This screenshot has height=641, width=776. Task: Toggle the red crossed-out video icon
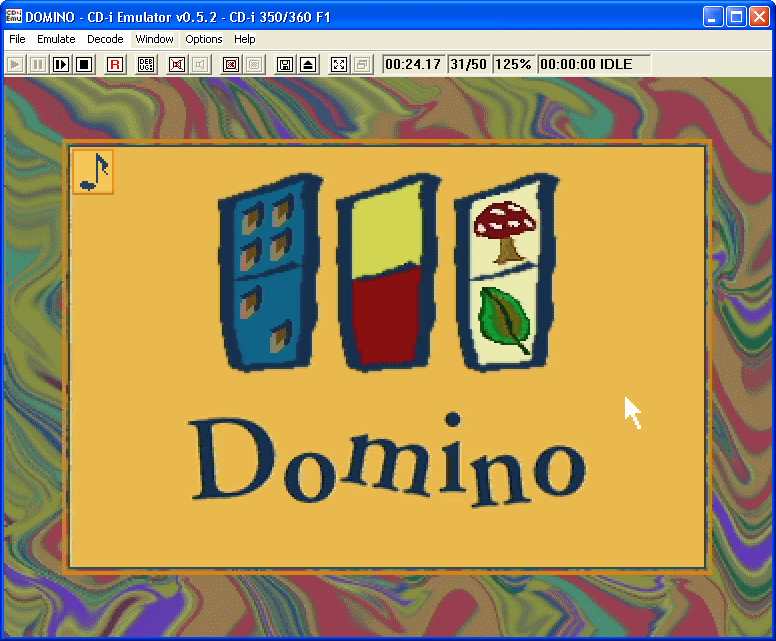click(177, 64)
